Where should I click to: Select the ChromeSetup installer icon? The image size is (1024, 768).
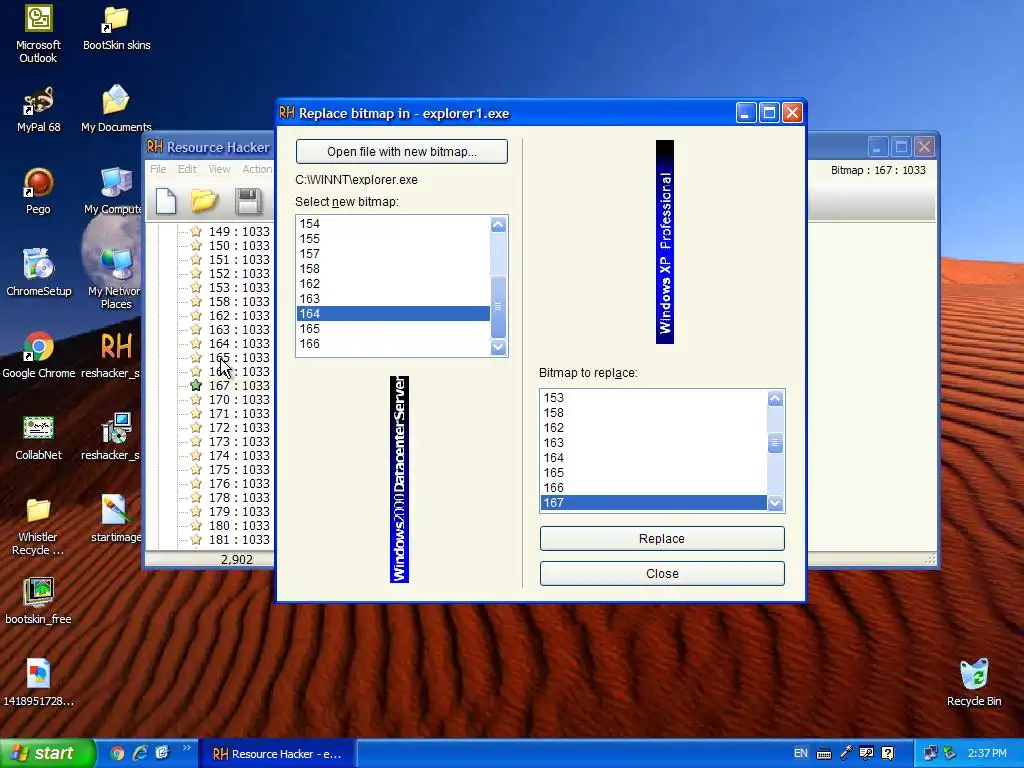[38, 273]
